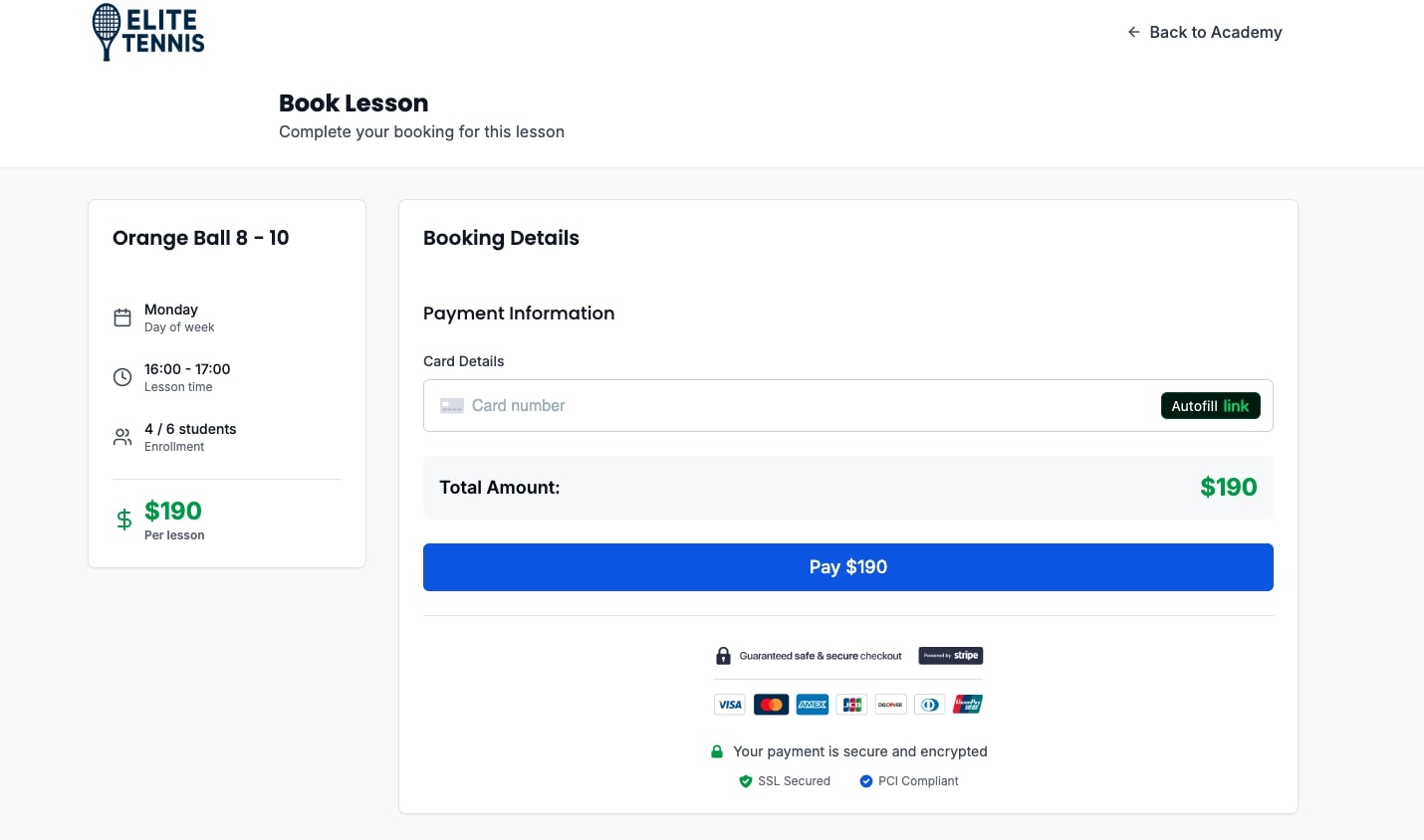Click the PCI Compliant badge
This screenshot has width=1424, height=840.
[x=909, y=781]
